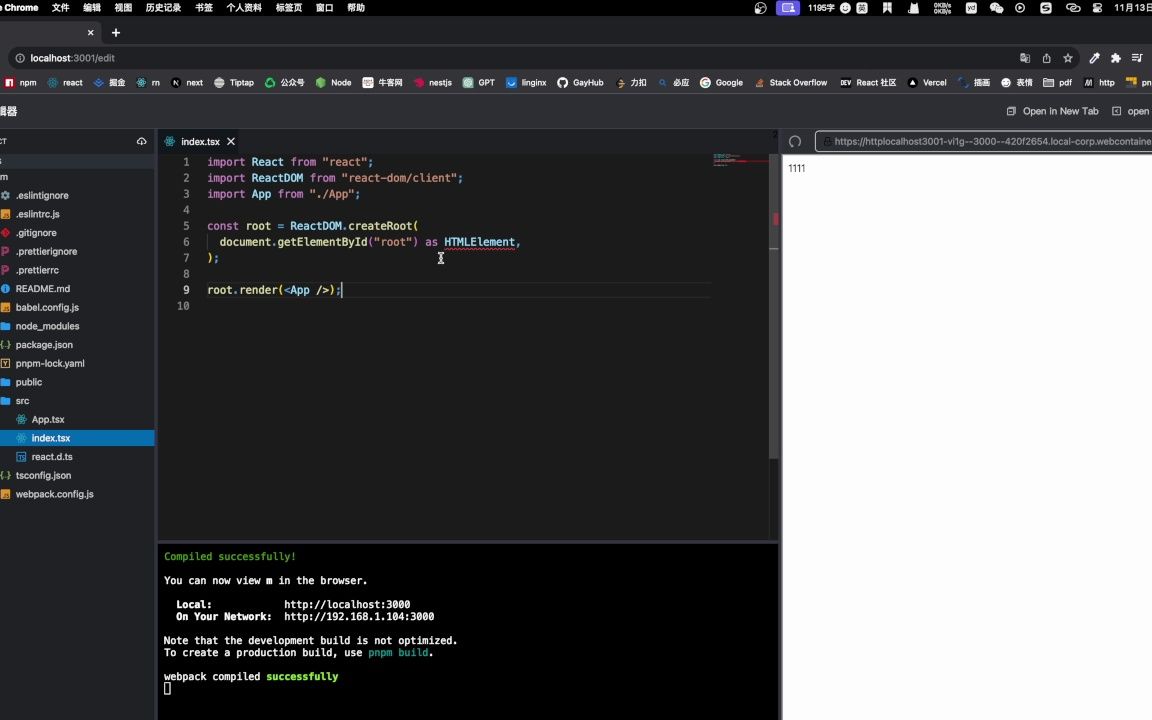Screen dimensions: 1152x720
Task: Select index.tsx in the file tree
Action: click(x=77, y=438)
